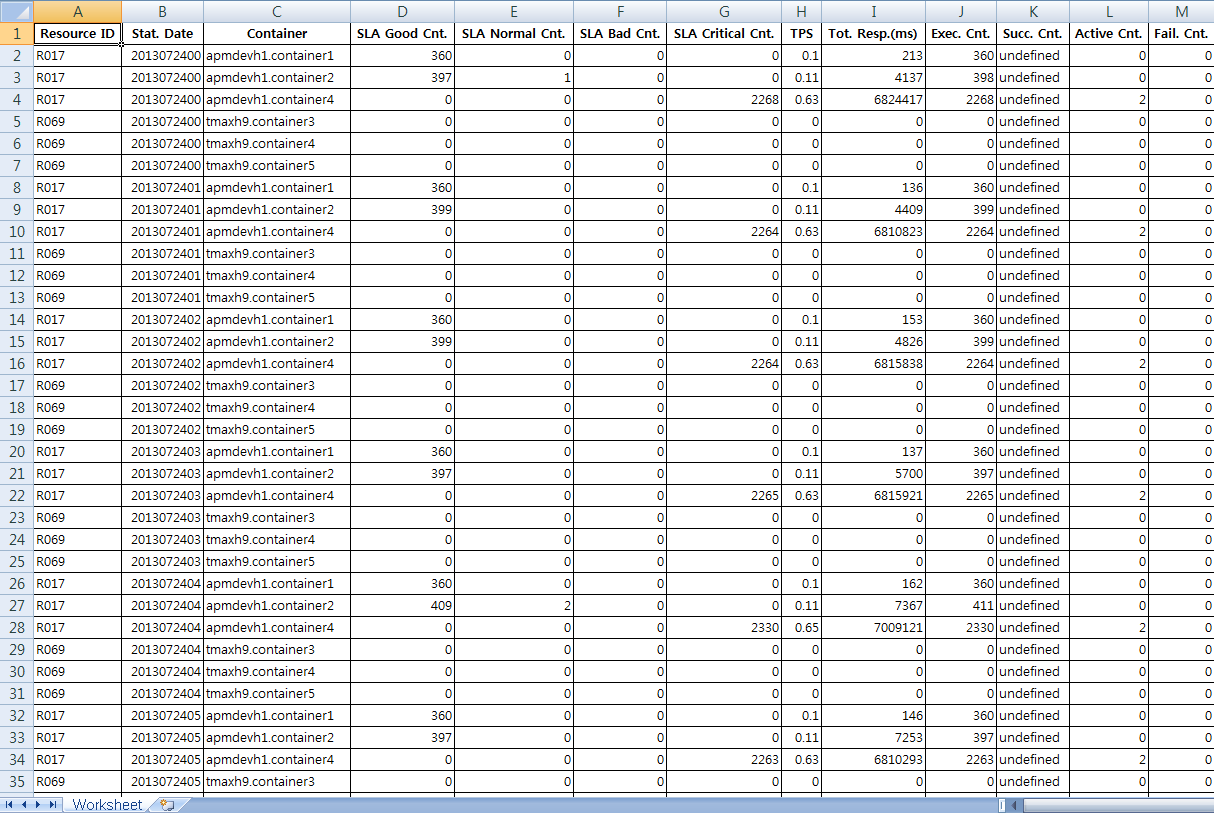This screenshot has width=1214, height=813.
Task: Select column F header
Action: [x=620, y=10]
